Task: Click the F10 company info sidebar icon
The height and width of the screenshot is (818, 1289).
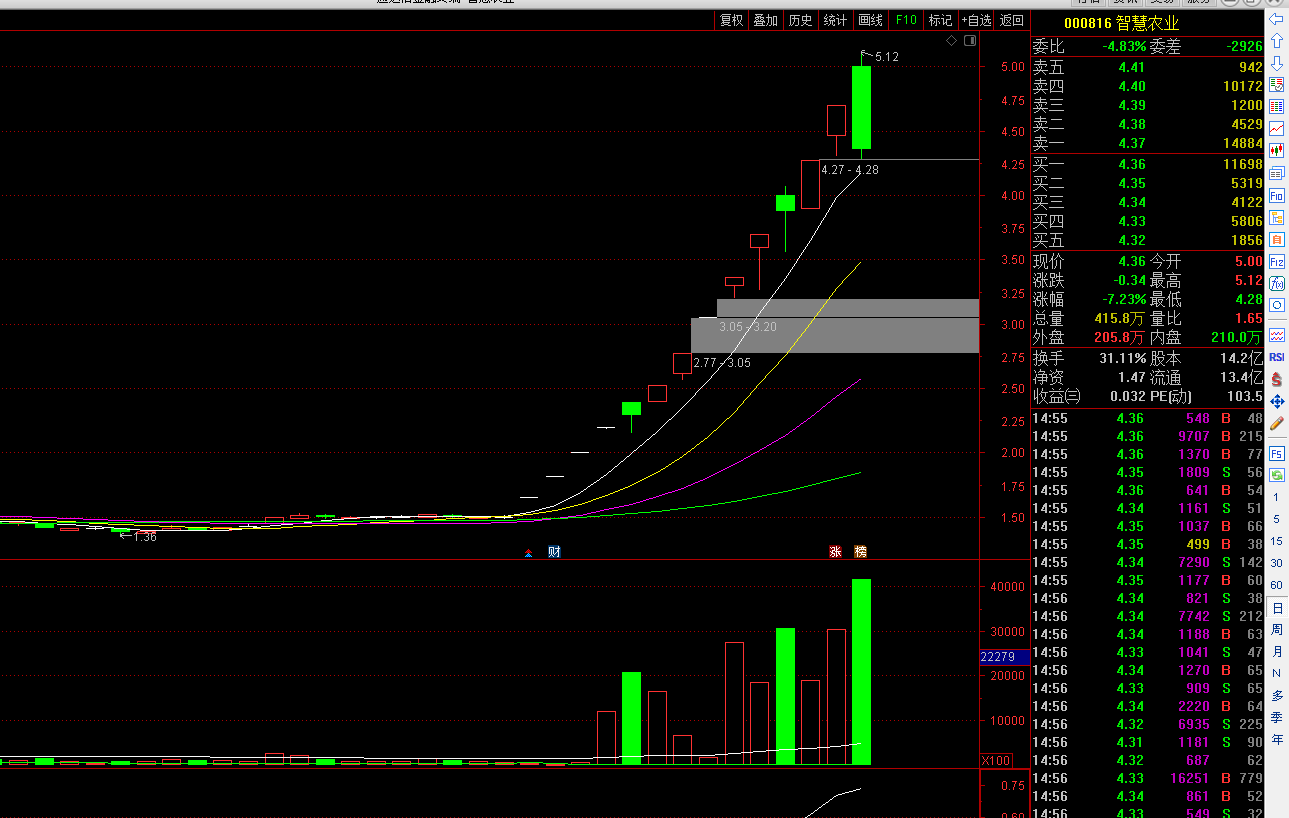Action: click(1276, 196)
